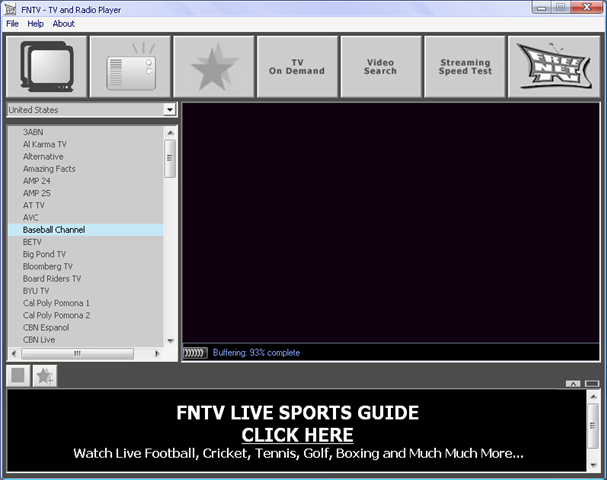Viewport: 607px width, 480px height.
Task: Click channel list vertical scrollbar thumb
Action: click(x=170, y=159)
